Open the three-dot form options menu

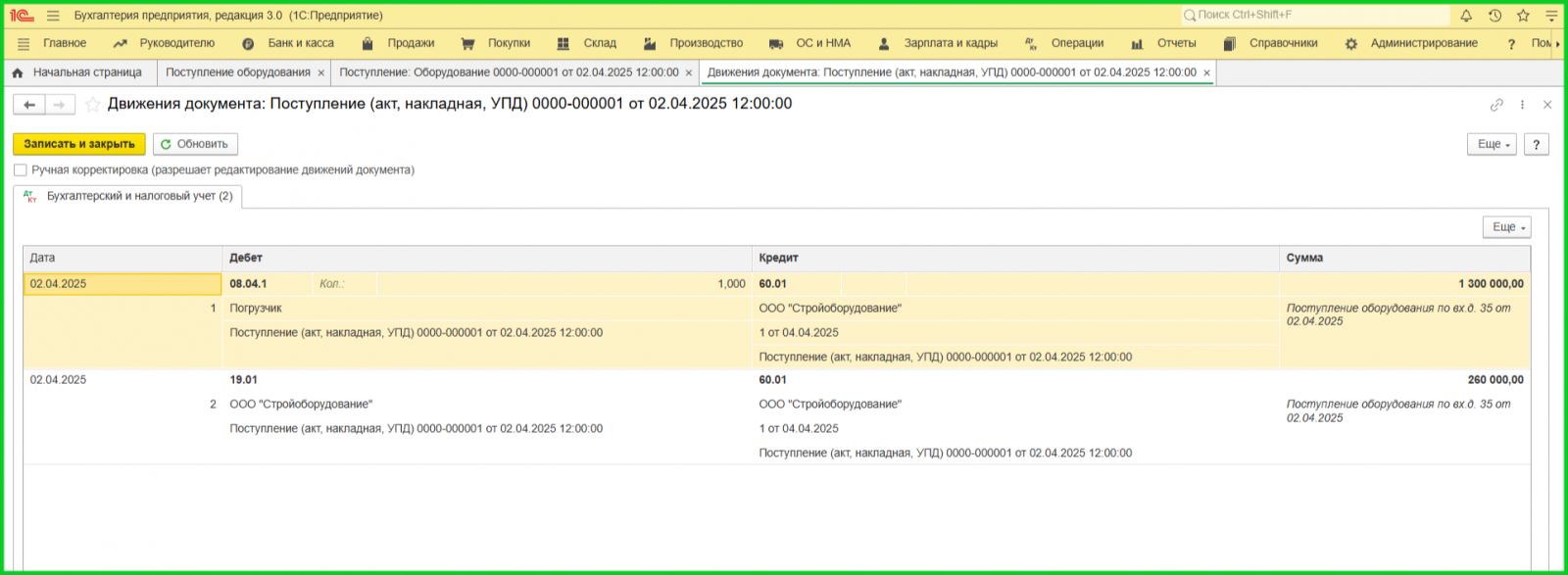click(1522, 105)
